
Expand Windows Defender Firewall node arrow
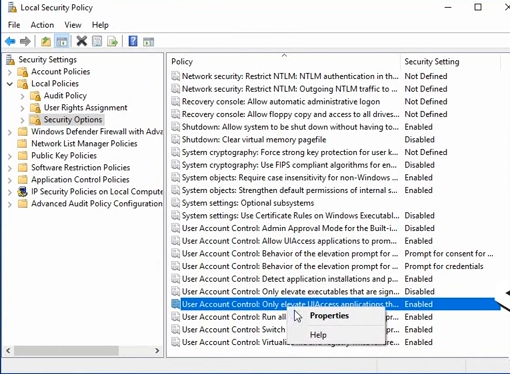[x=10, y=132]
